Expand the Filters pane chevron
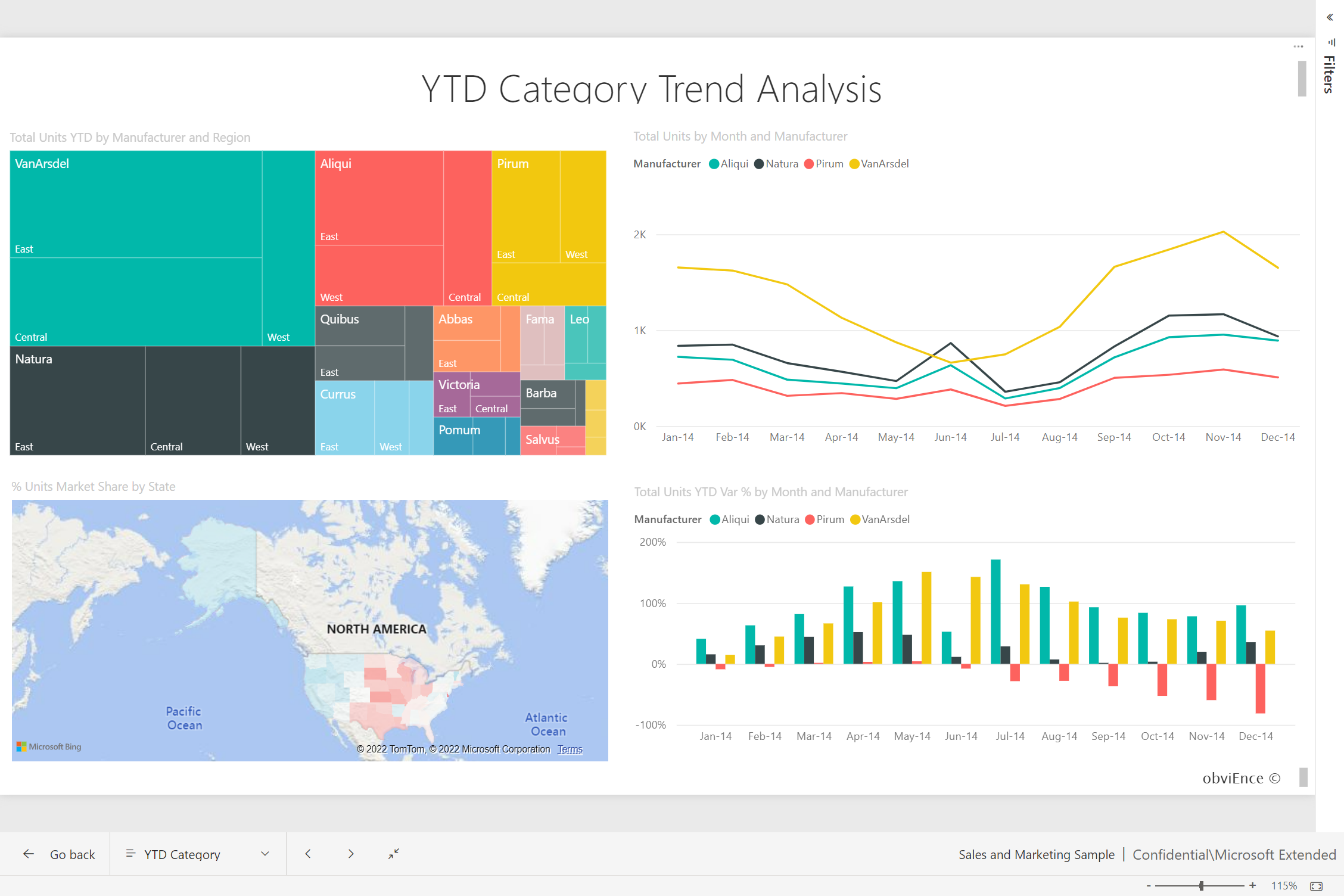Viewport: 1344px width, 896px height. 1330,17
